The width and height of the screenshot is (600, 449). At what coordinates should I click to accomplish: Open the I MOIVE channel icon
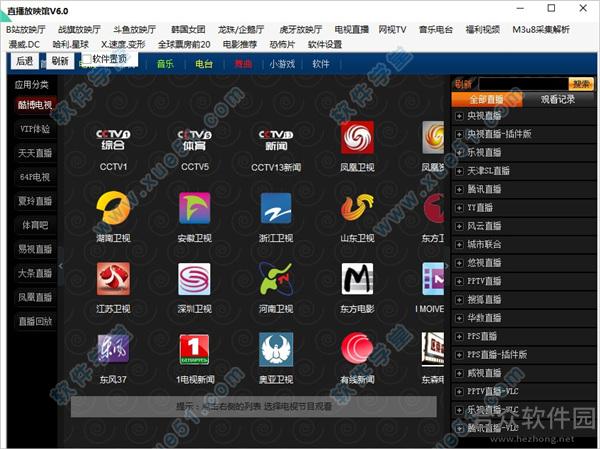433,279
